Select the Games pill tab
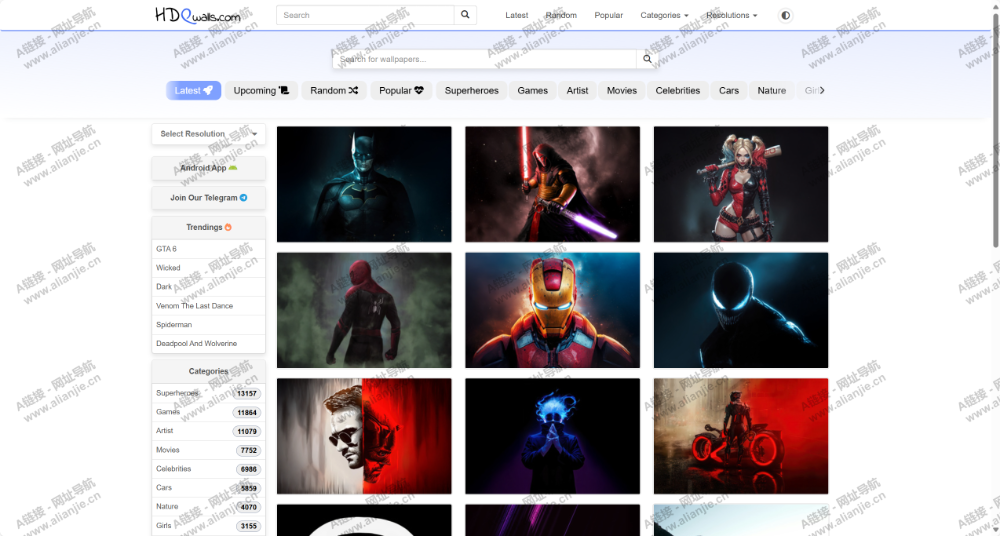The width and height of the screenshot is (1000, 536). pos(533,91)
